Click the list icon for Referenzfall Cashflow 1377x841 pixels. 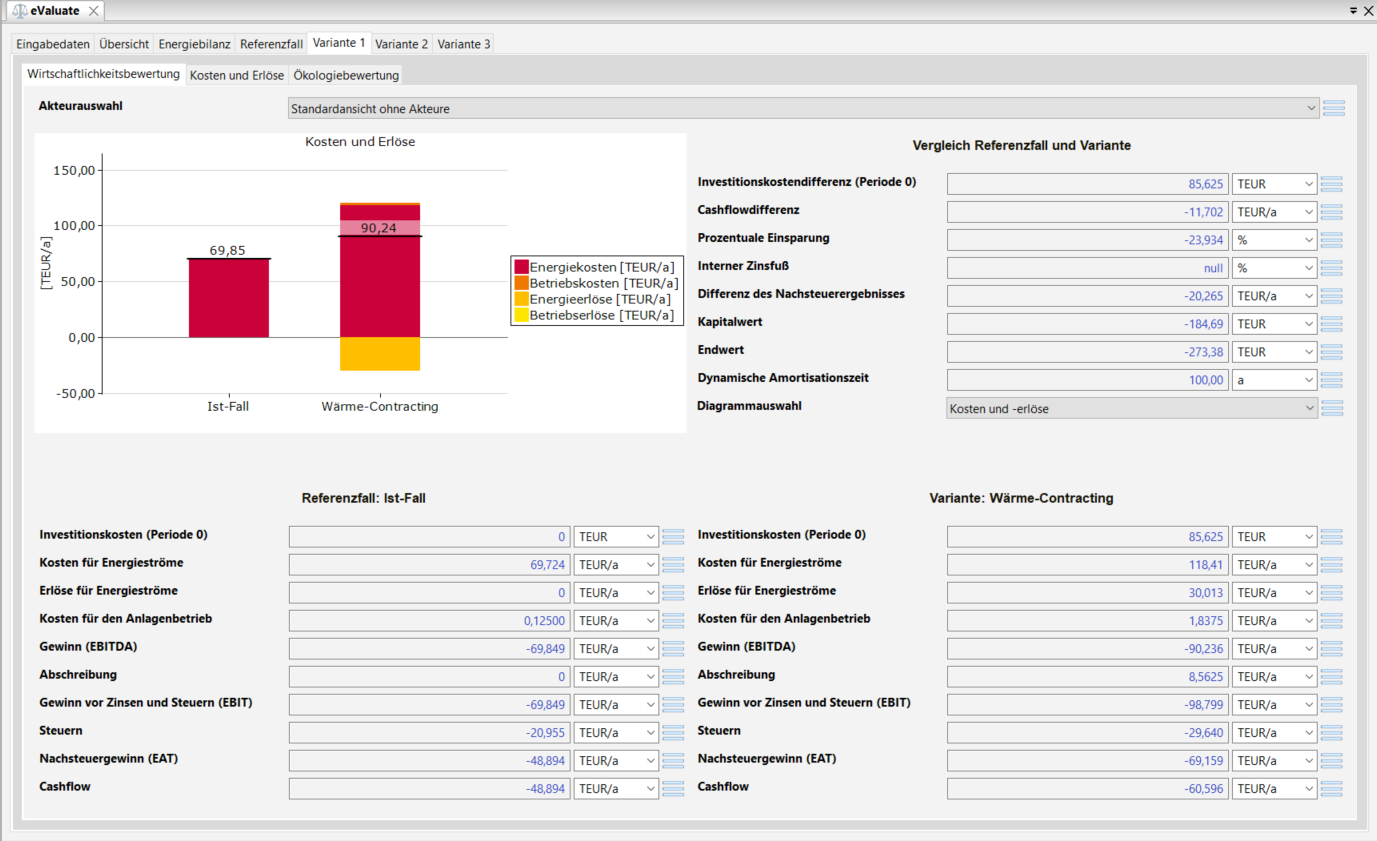[x=673, y=789]
